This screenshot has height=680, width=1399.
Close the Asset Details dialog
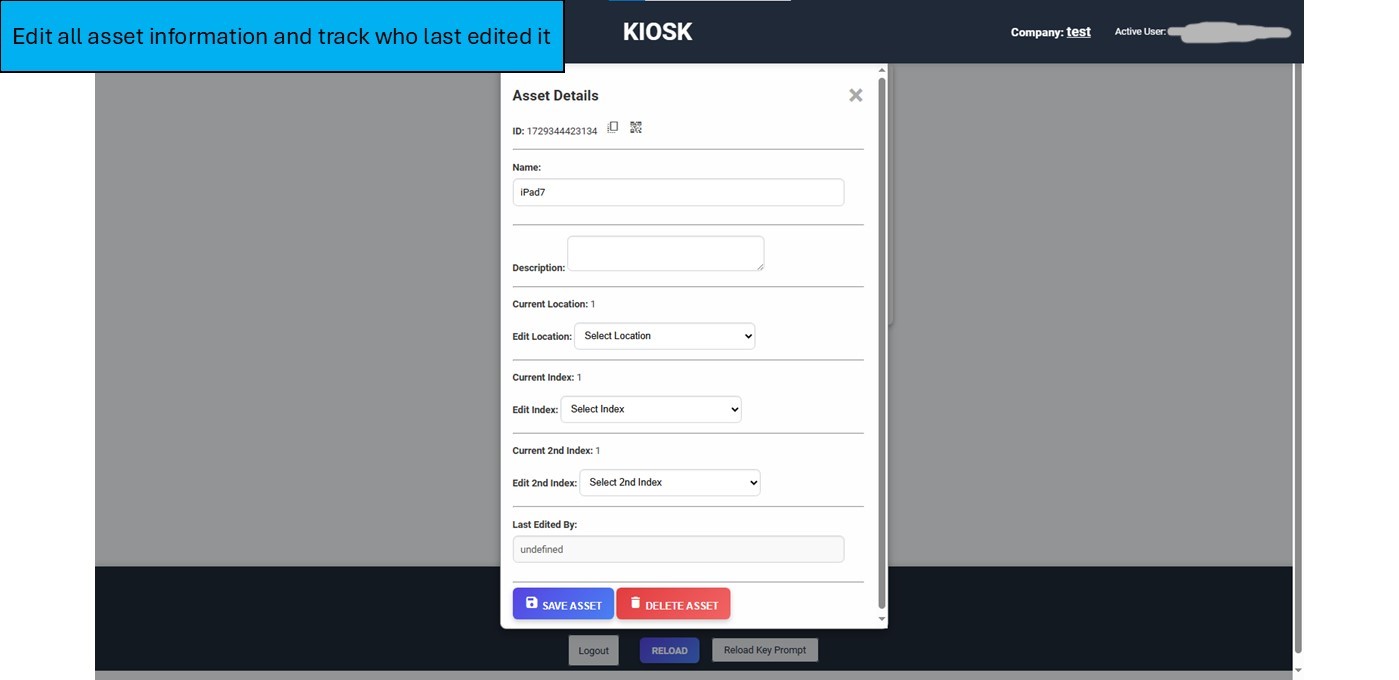coord(855,95)
